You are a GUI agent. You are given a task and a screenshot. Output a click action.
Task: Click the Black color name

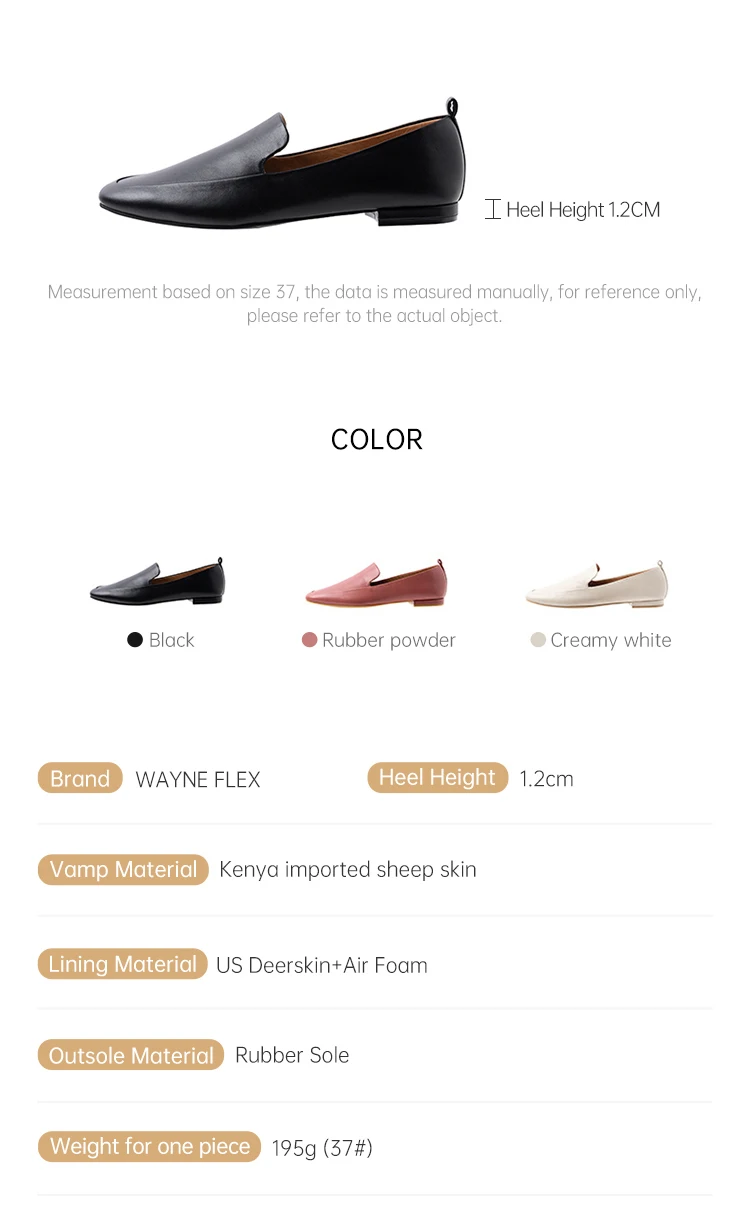click(172, 640)
